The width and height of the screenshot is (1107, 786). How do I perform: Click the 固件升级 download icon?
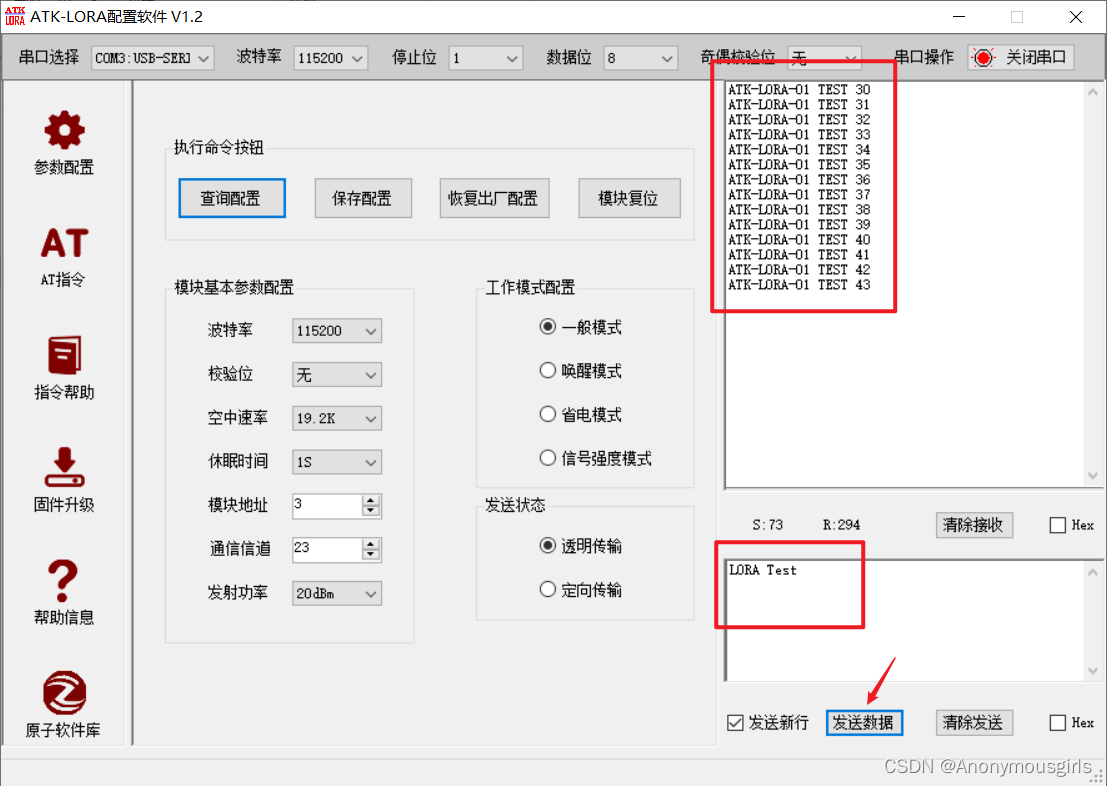tap(63, 468)
